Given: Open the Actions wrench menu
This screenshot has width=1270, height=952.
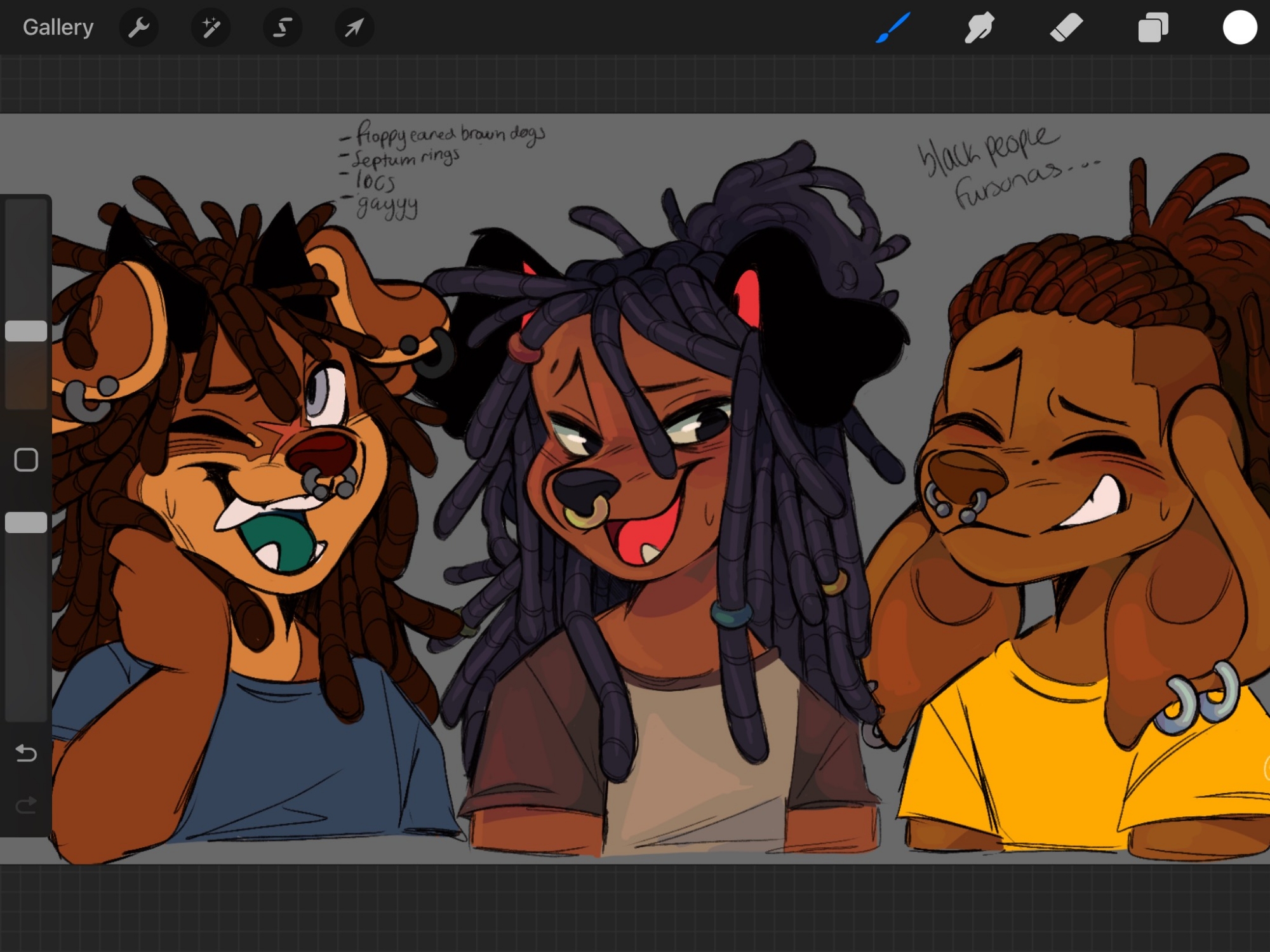Looking at the screenshot, I should 138,27.
